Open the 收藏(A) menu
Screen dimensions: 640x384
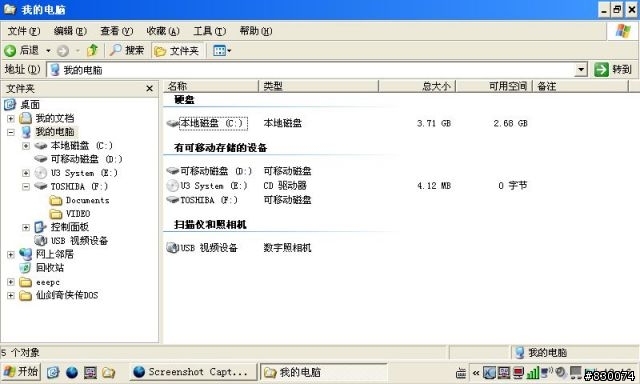tap(163, 31)
